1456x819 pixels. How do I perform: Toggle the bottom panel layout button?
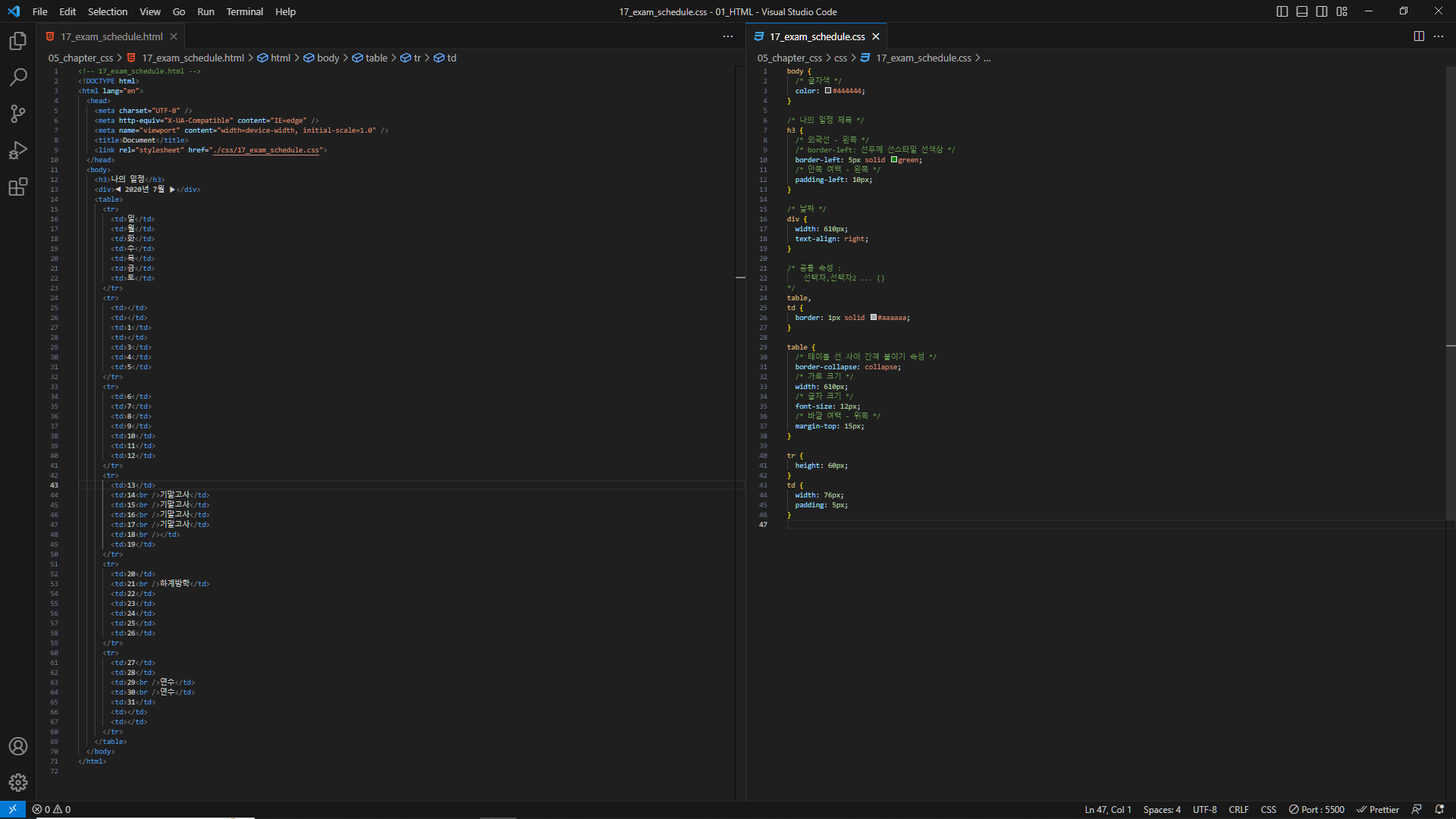(1302, 11)
